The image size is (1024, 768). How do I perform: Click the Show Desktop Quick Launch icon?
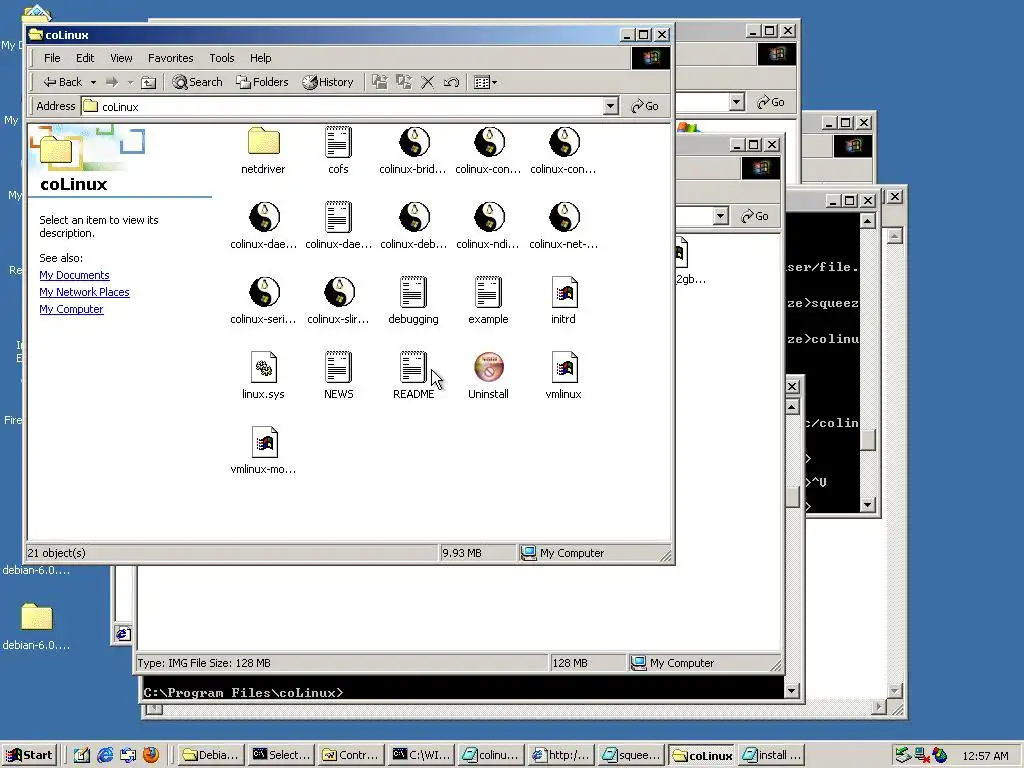coord(82,755)
